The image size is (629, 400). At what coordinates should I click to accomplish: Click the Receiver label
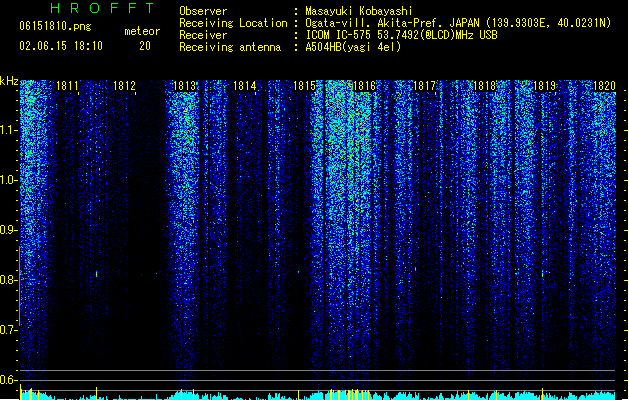tap(203, 35)
